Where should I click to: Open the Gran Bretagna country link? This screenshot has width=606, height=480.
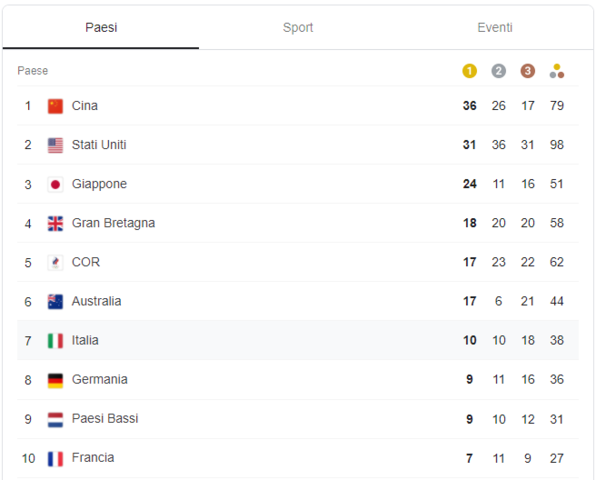(113, 223)
